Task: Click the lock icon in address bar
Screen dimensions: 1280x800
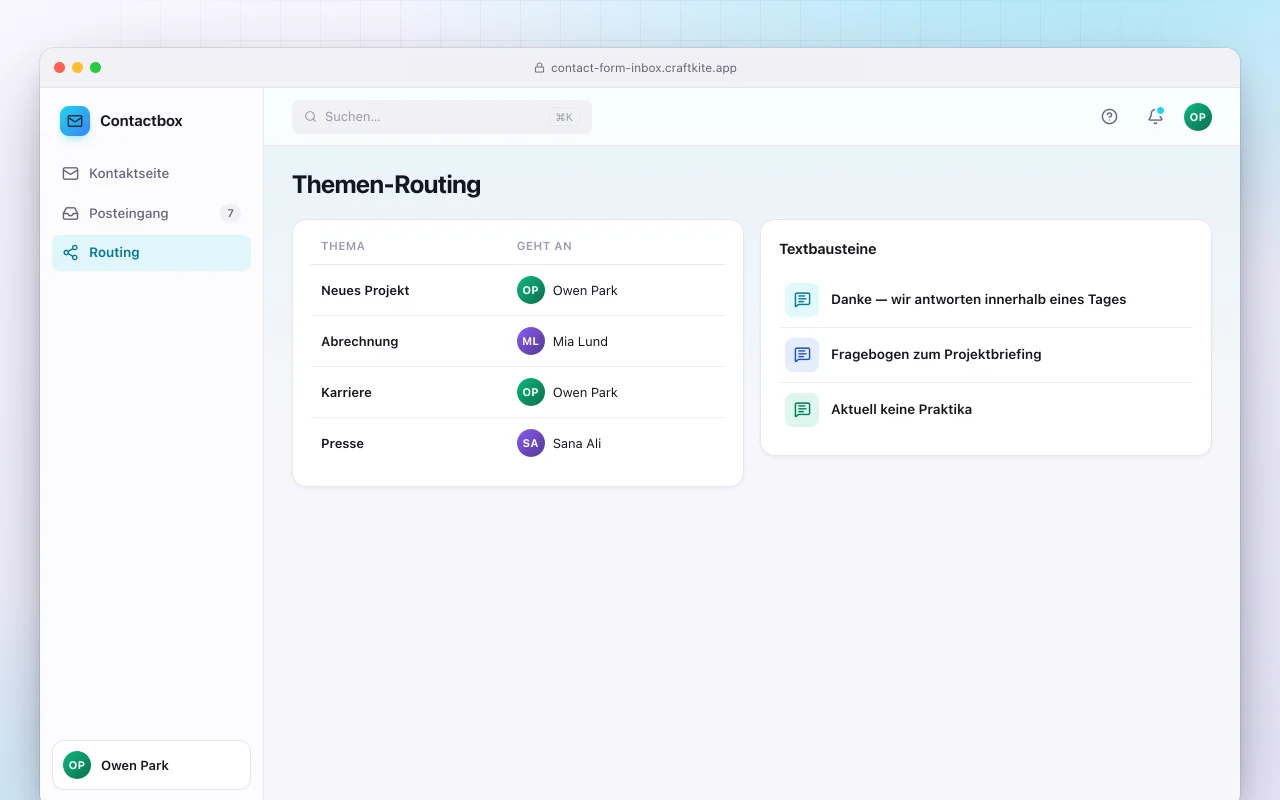Action: pos(540,68)
